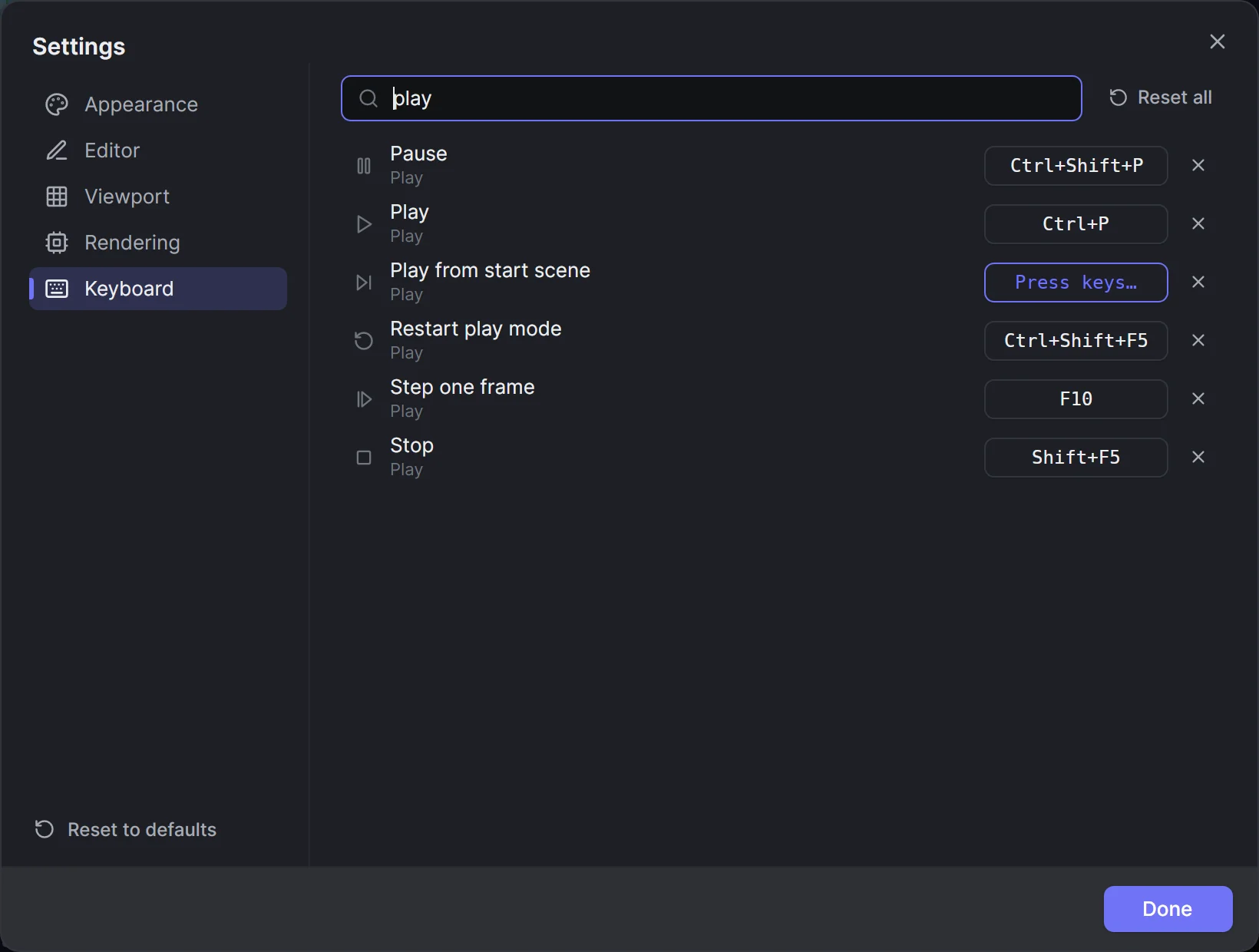The height and width of the screenshot is (952, 1259).
Task: Switch to Rendering settings
Action: [158, 243]
